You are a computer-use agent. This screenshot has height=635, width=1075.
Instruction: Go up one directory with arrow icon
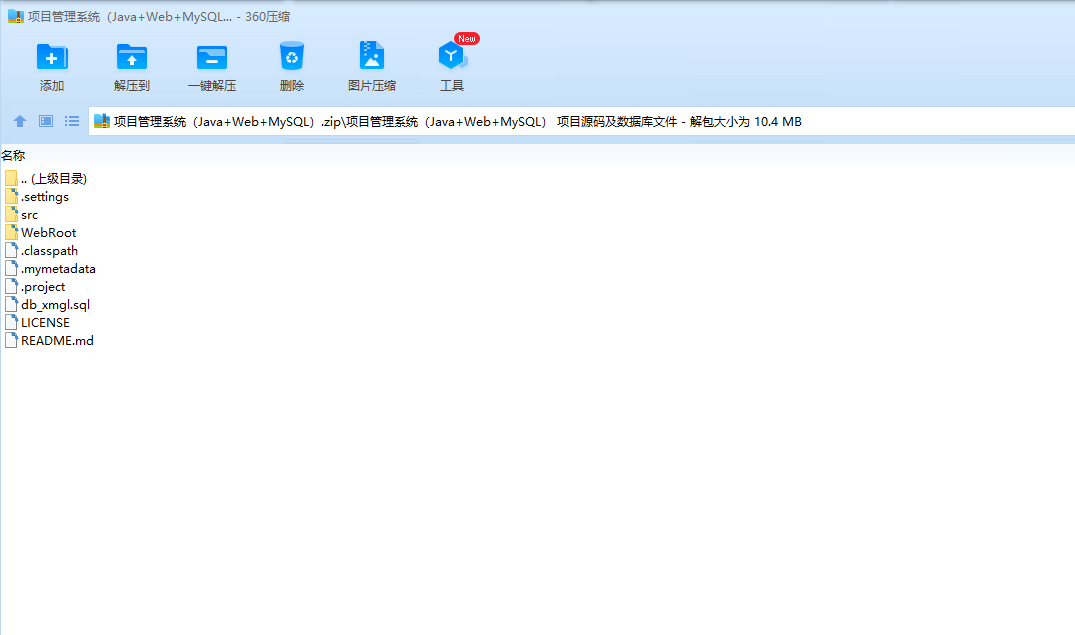pos(20,121)
